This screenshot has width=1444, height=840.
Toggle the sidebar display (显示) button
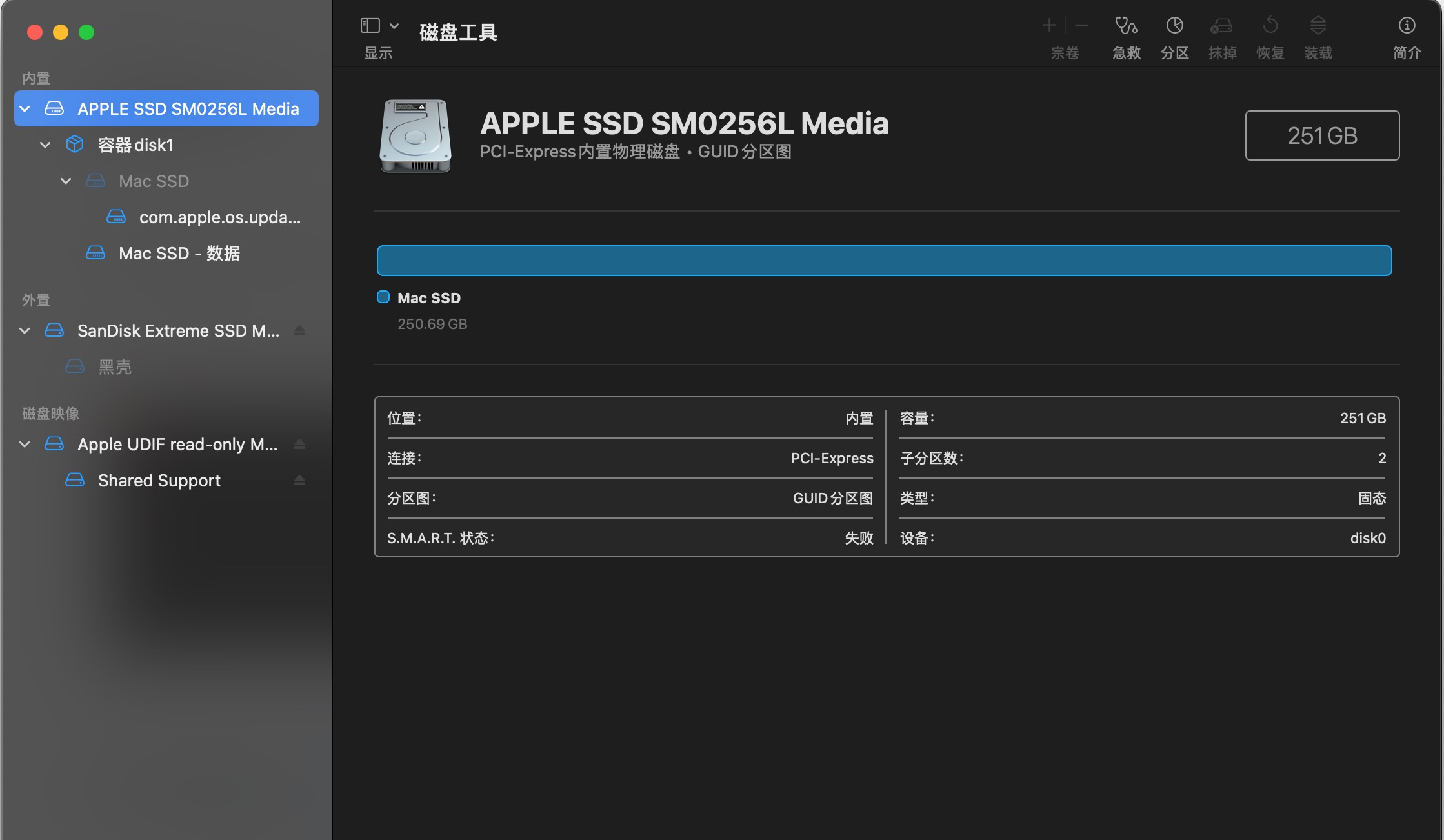(370, 26)
